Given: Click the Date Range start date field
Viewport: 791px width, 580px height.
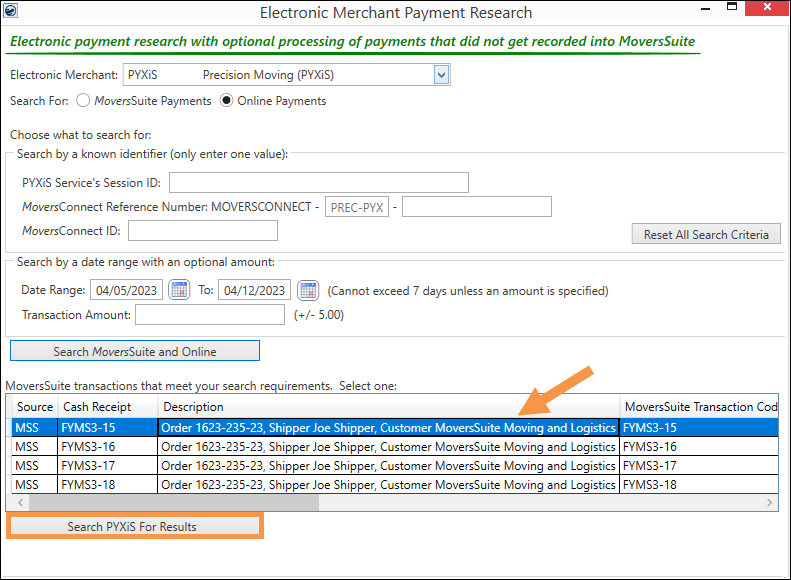Looking at the screenshot, I should pos(126,291).
